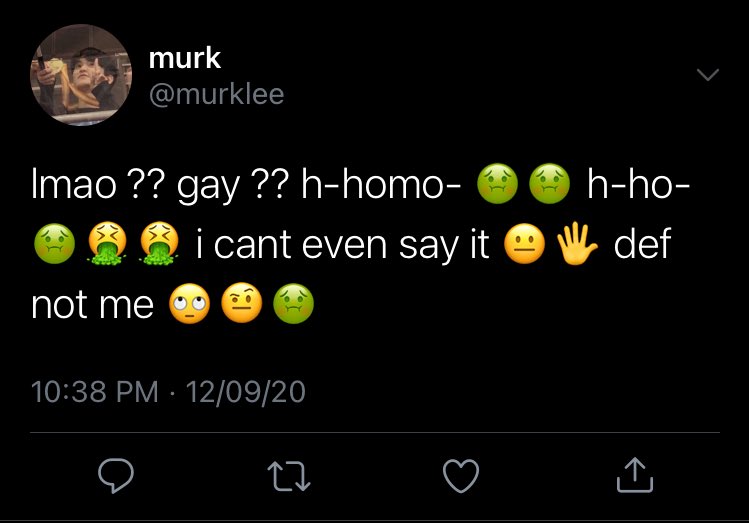749x523 pixels.
Task: Click the 12/09/20 date
Action: click(246, 392)
